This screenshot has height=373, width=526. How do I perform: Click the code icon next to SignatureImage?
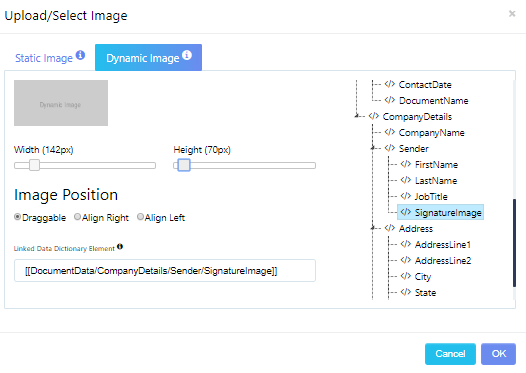click(x=406, y=212)
